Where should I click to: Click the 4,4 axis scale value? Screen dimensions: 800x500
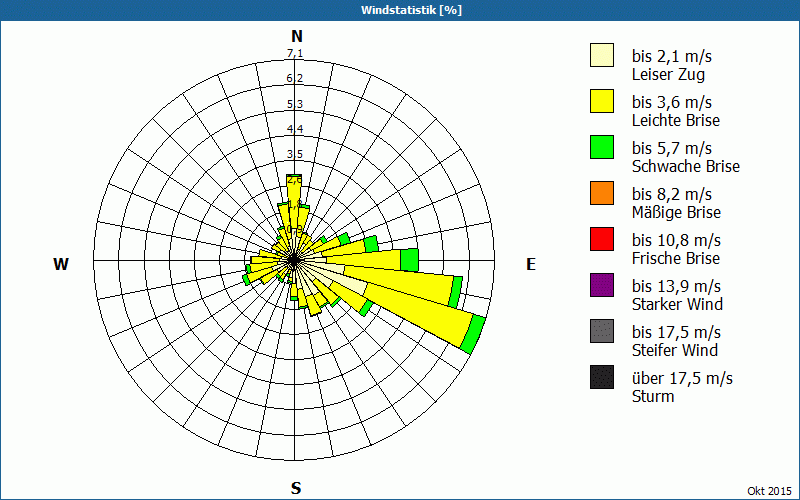tap(295, 129)
